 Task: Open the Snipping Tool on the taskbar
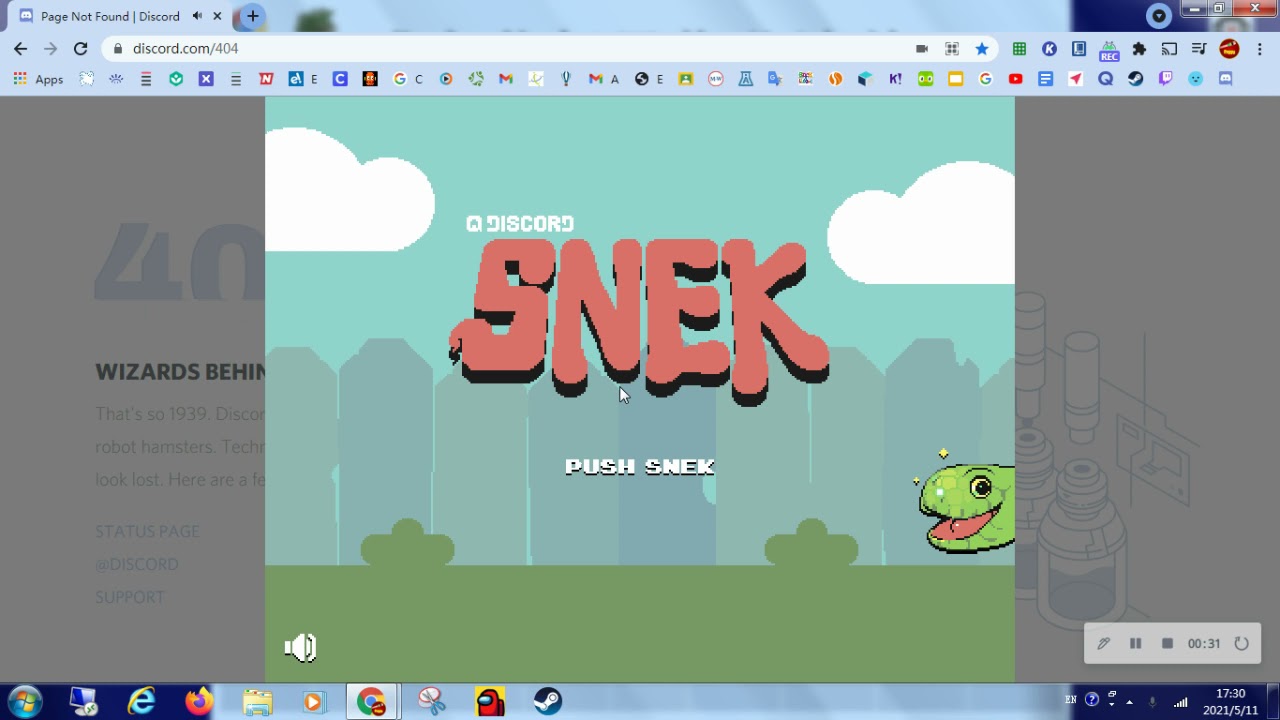click(432, 702)
